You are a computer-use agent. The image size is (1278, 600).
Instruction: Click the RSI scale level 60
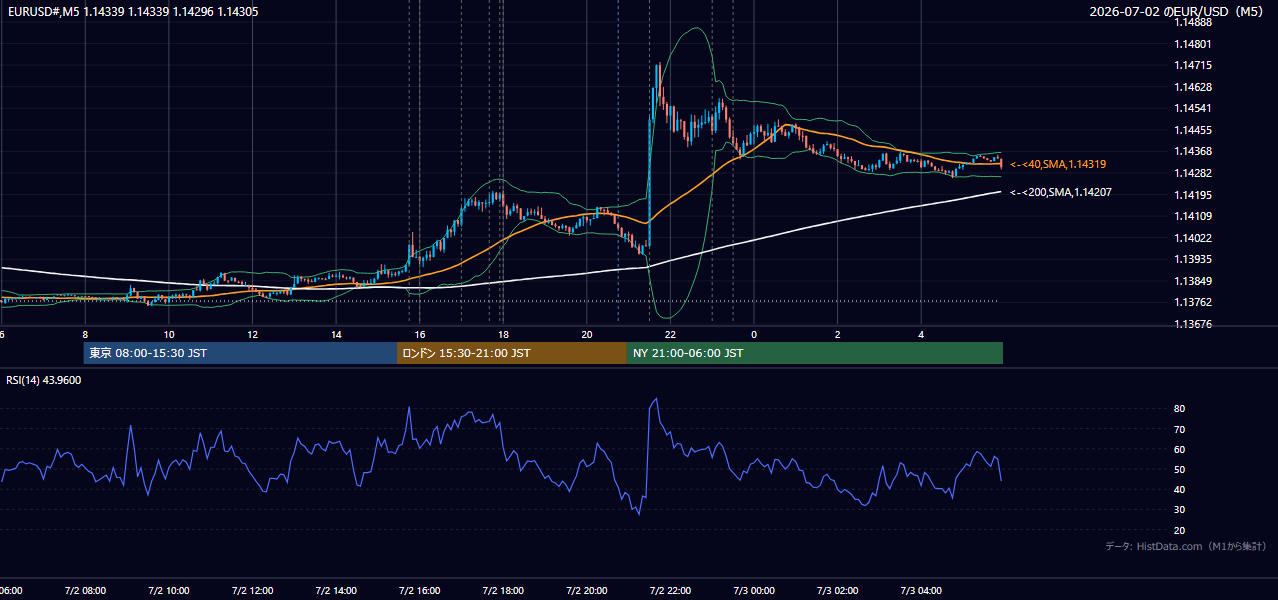(1179, 449)
